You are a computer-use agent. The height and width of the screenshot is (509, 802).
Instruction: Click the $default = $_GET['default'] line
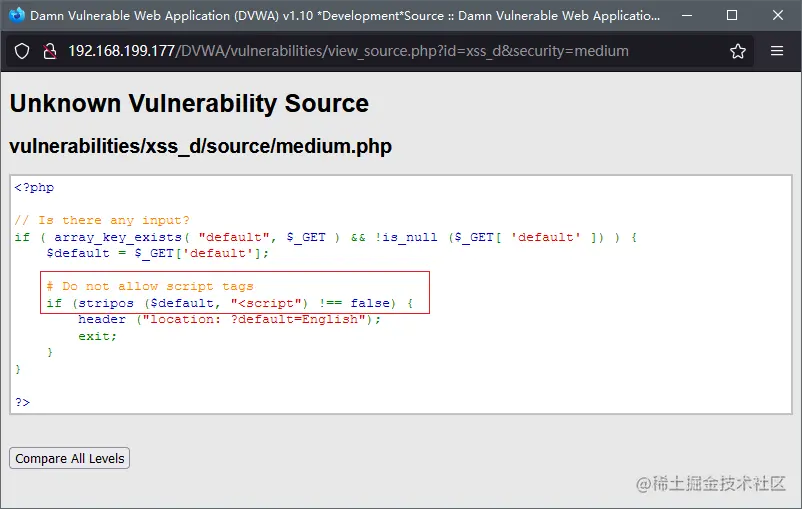158,253
